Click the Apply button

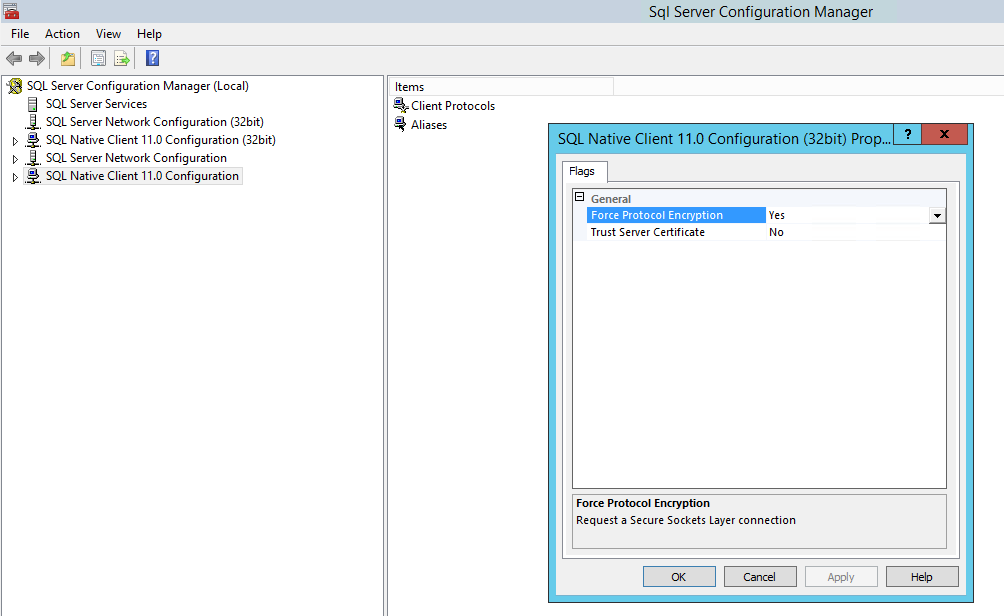click(841, 576)
